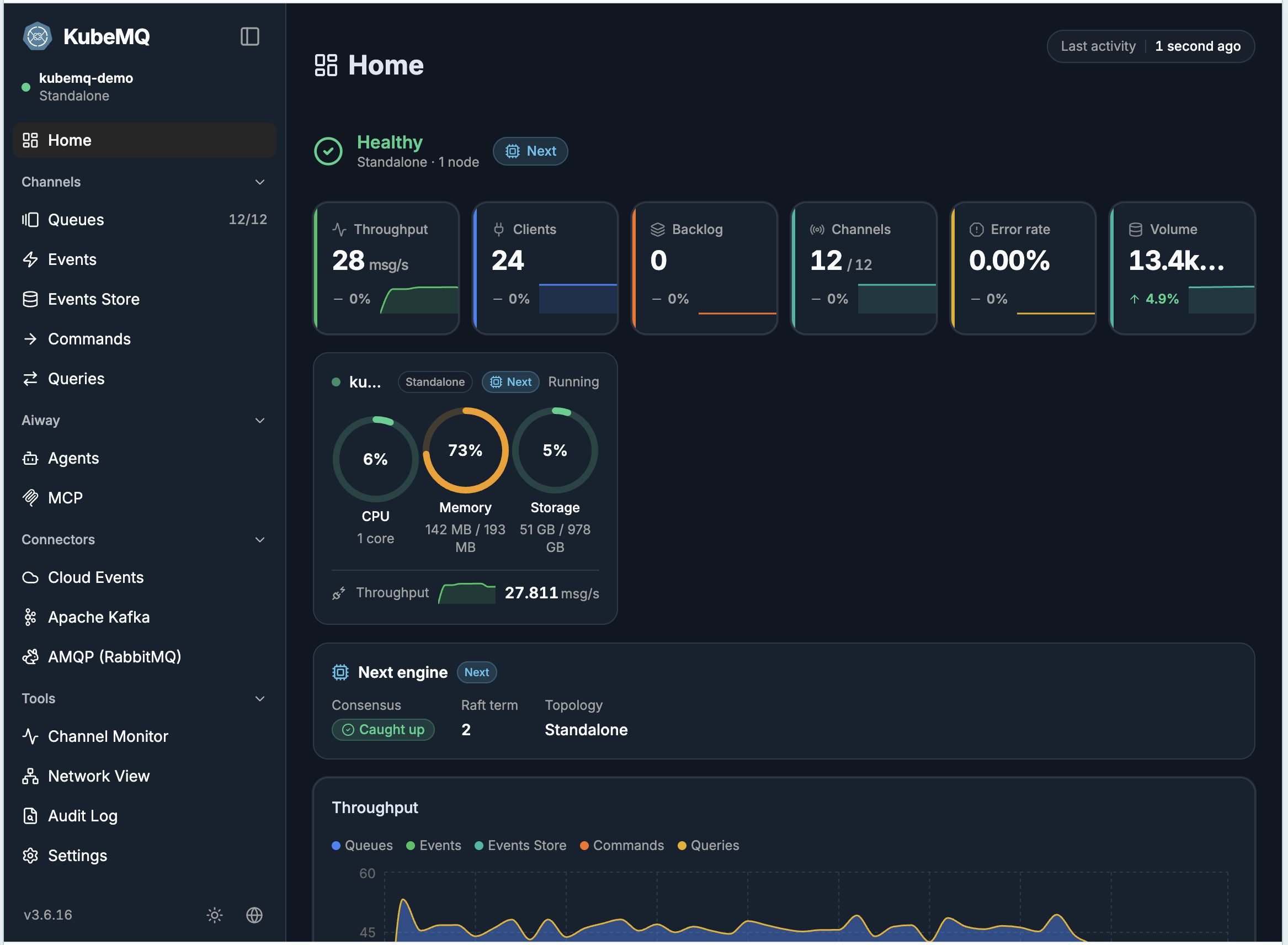The image size is (1288, 945).
Task: Open the Commands page
Action: (144, 339)
